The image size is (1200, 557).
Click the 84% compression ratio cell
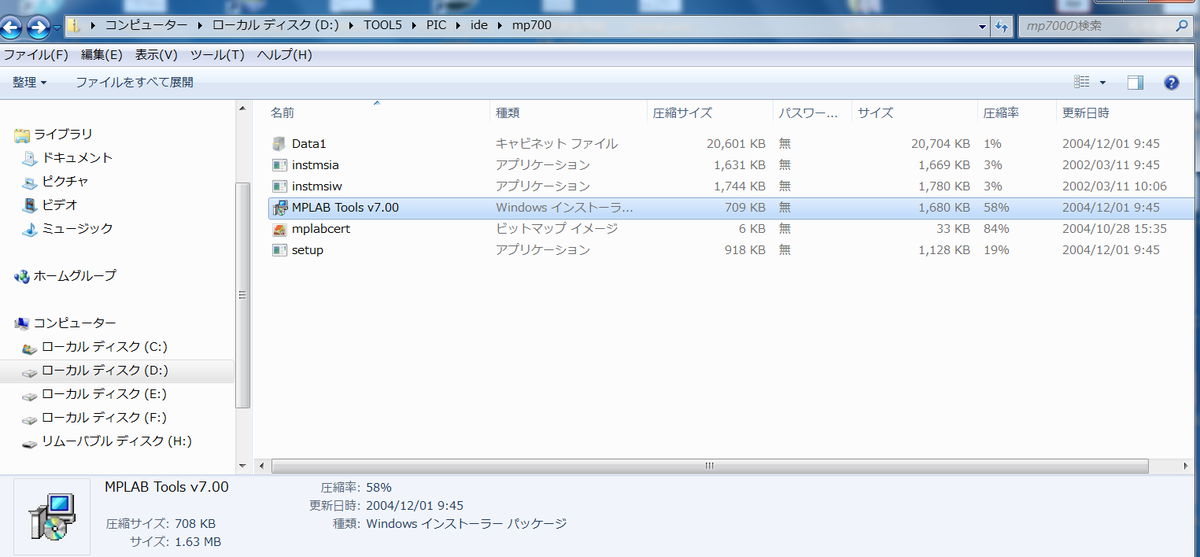pyautogui.click(x=996, y=229)
